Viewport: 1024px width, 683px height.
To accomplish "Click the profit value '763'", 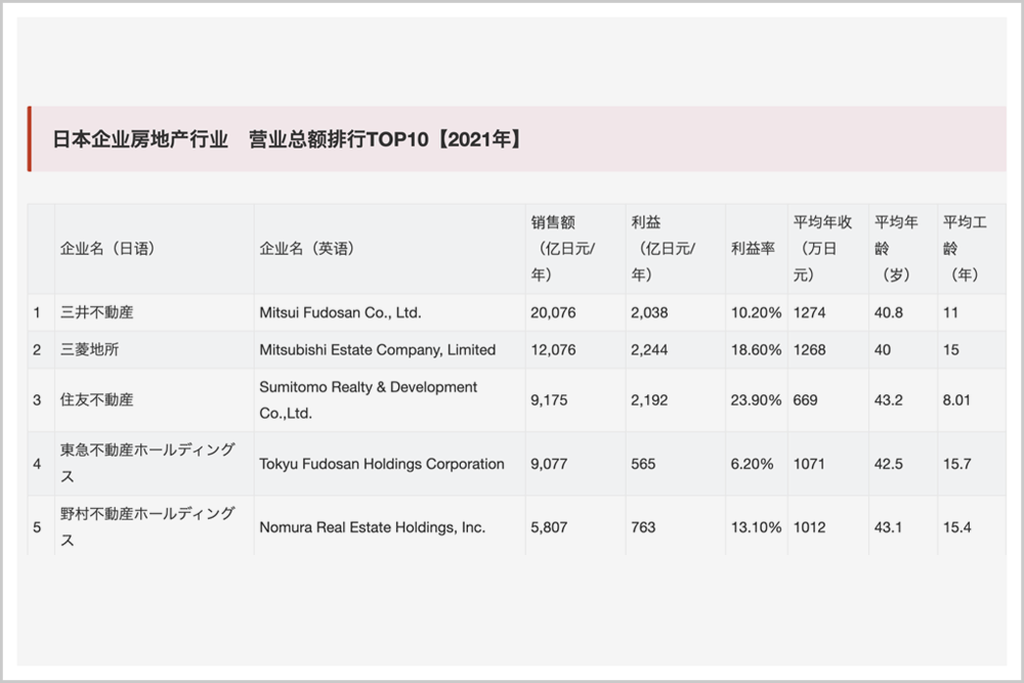I will pyautogui.click(x=643, y=527).
